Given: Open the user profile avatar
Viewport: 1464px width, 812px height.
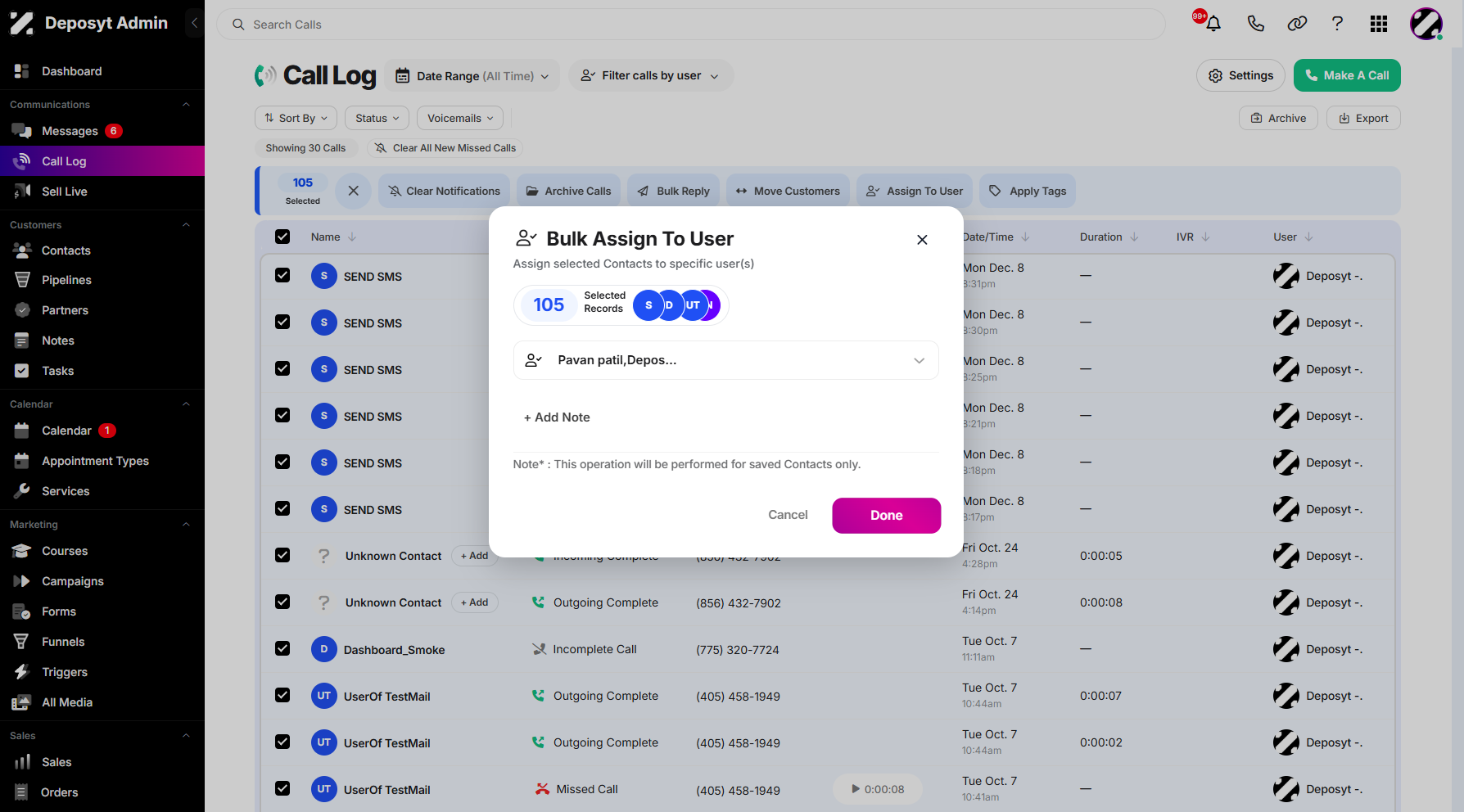Looking at the screenshot, I should [x=1426, y=24].
